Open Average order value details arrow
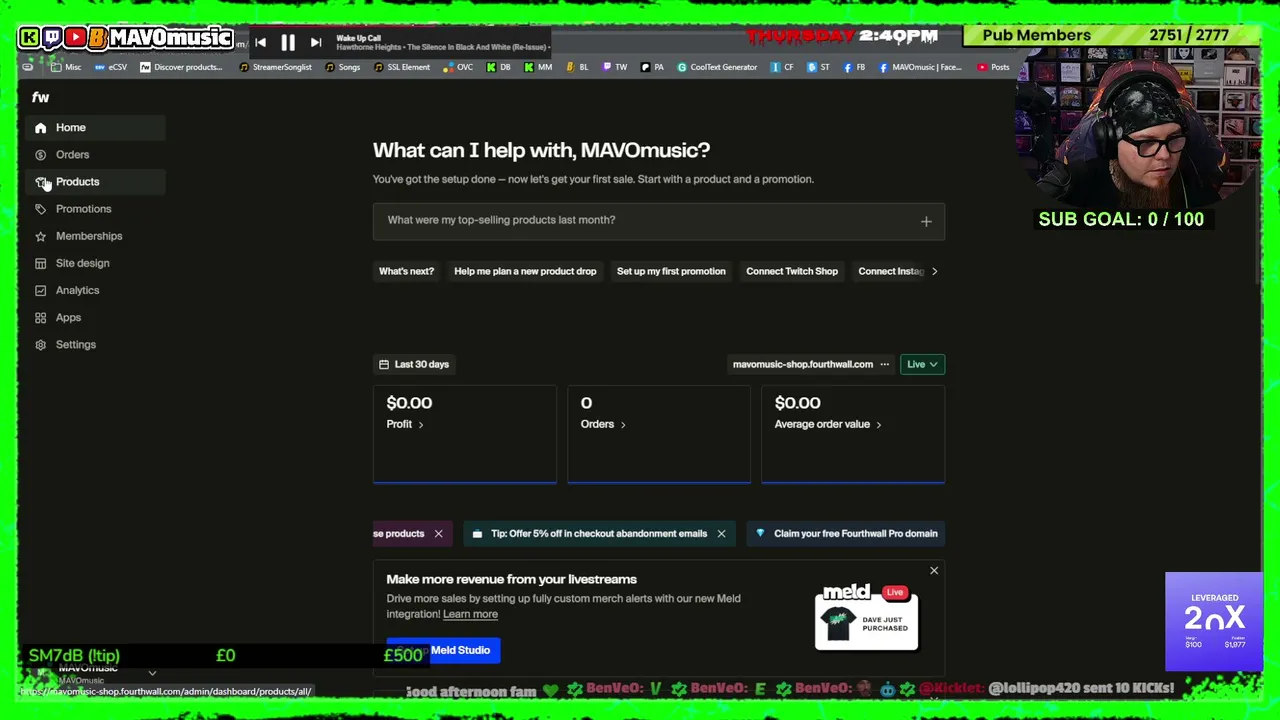 click(x=878, y=425)
